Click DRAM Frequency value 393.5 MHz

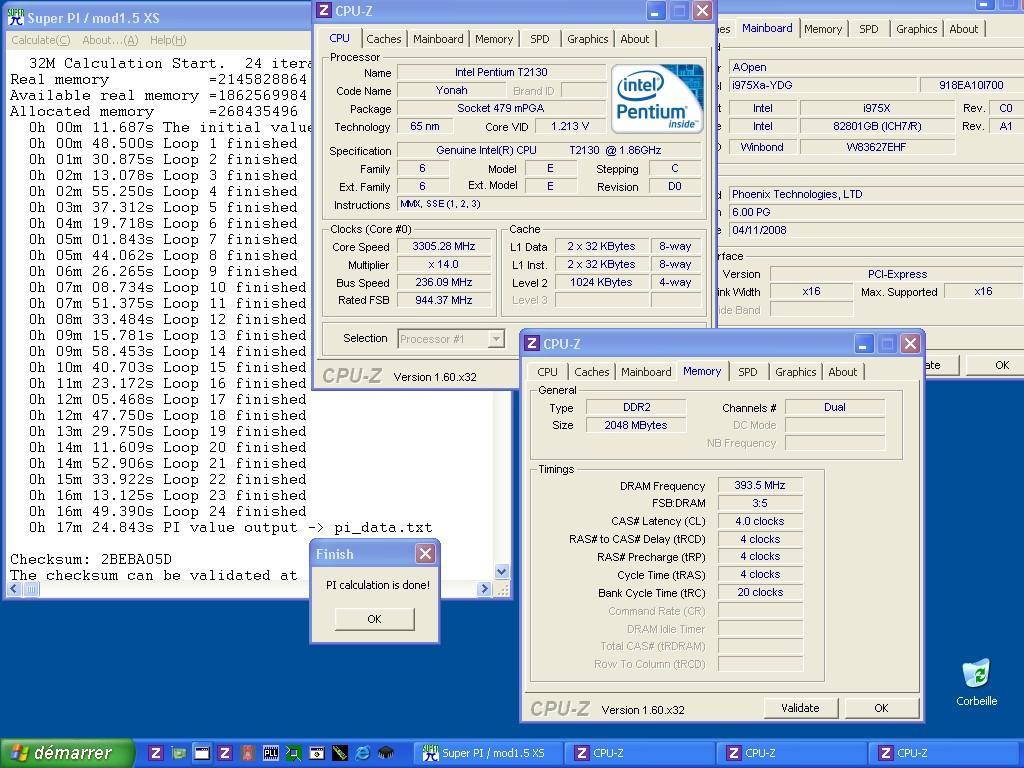pyautogui.click(x=760, y=485)
